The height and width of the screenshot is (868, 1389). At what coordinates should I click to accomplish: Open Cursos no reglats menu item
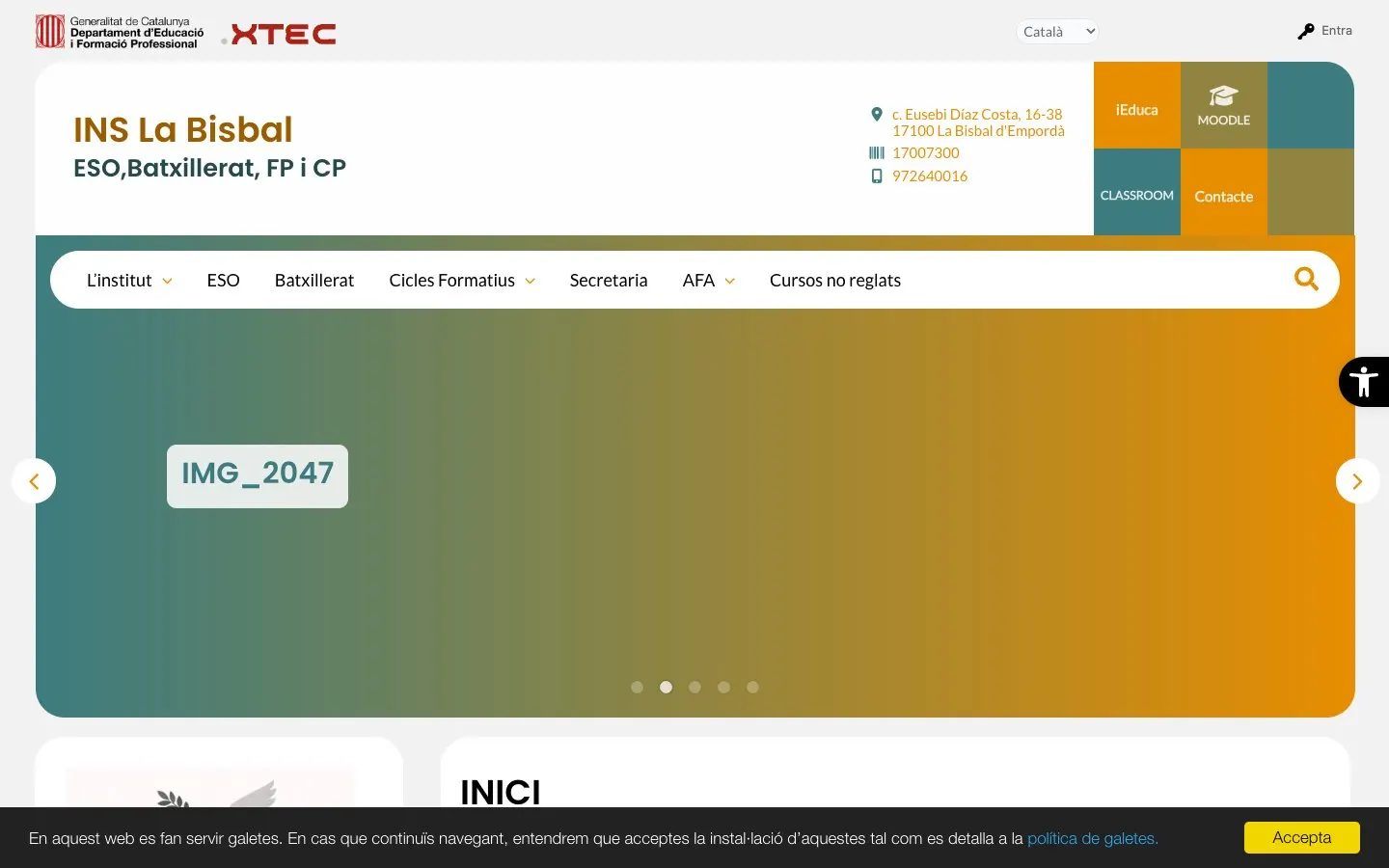pyautogui.click(x=835, y=281)
